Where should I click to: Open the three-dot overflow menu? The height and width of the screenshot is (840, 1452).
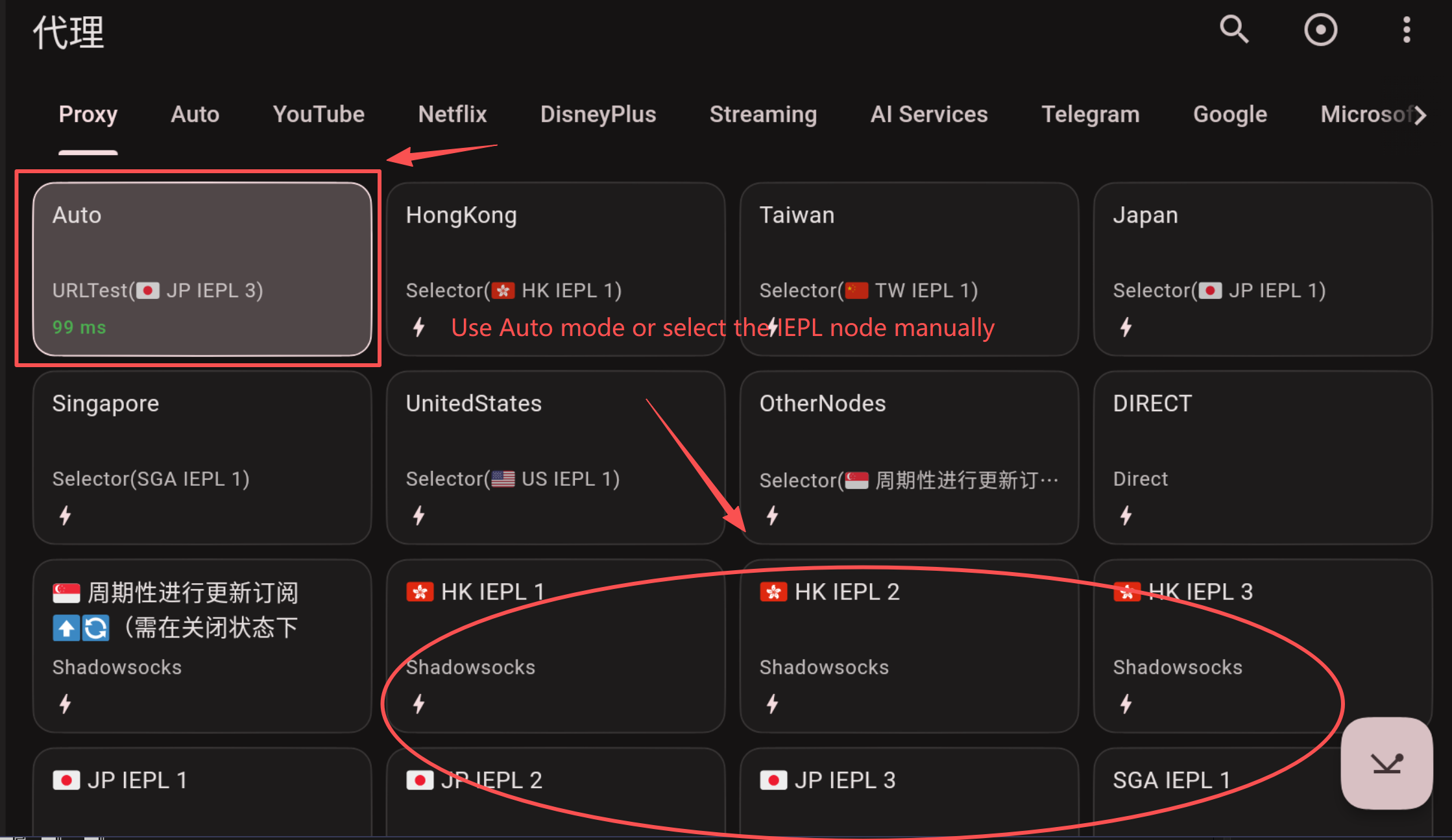click(1406, 30)
